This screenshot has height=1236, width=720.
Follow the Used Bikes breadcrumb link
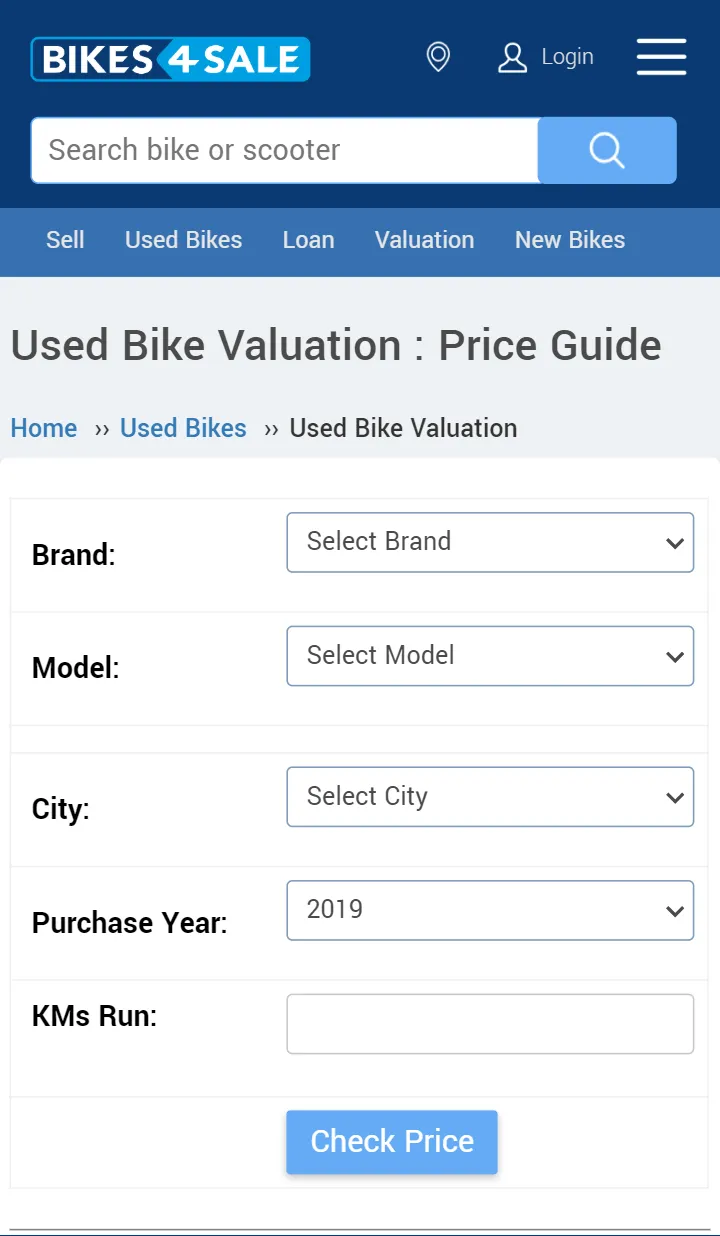(183, 428)
